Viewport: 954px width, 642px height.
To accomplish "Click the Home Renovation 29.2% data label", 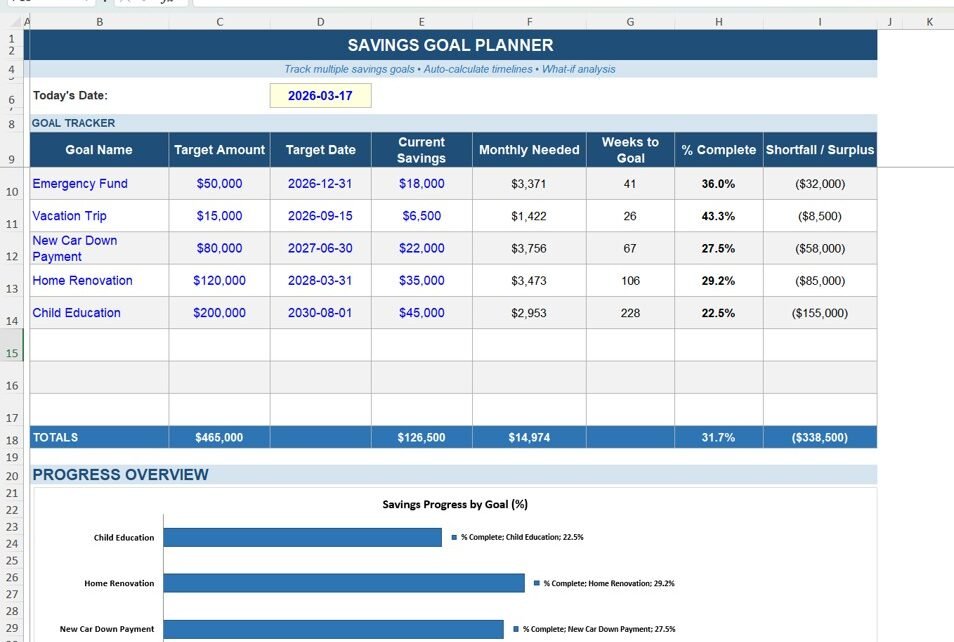I will pos(609,583).
